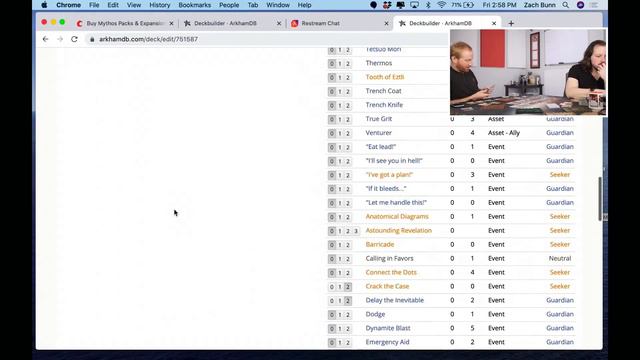Open the "I've got a plan!" card link
This screenshot has height=360, width=640.
[x=389, y=175]
